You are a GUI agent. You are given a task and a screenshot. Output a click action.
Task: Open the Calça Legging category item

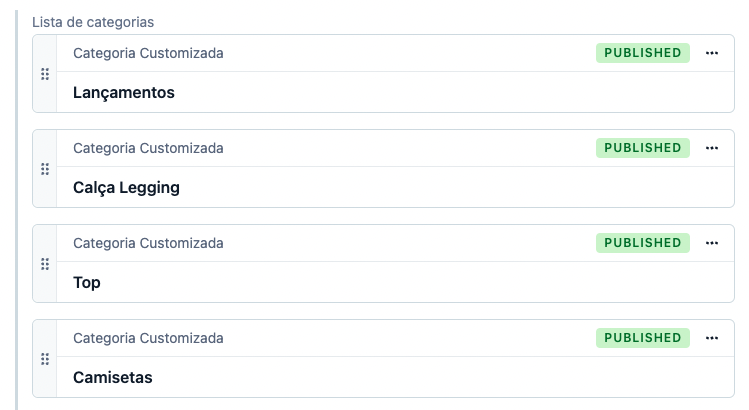coord(126,188)
